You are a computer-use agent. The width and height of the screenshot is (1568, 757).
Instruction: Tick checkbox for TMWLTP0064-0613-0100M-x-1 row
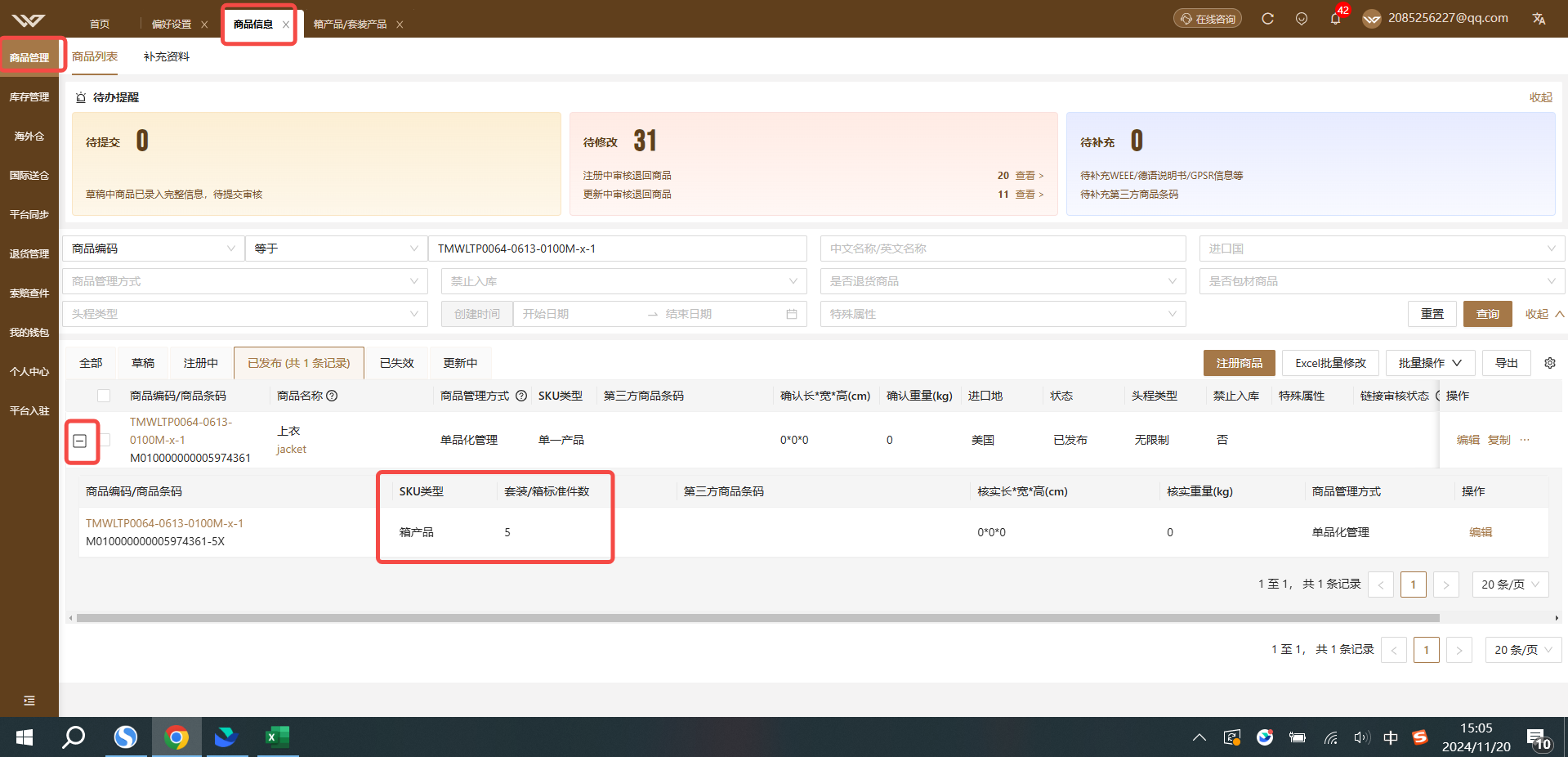[x=104, y=440]
